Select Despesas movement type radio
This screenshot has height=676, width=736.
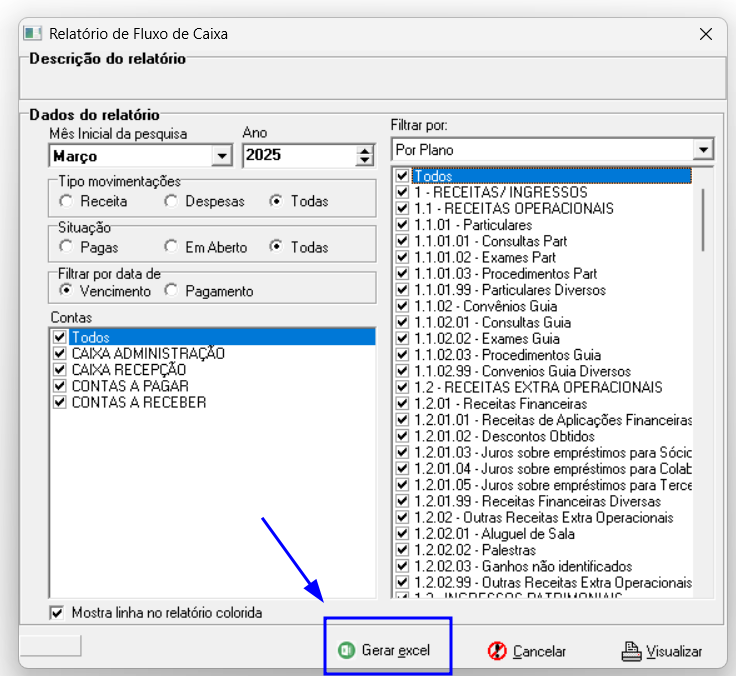coord(171,201)
